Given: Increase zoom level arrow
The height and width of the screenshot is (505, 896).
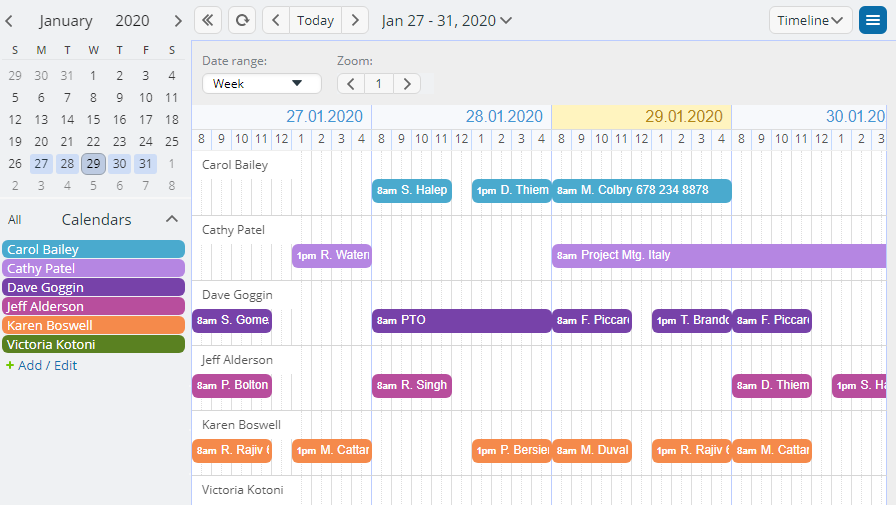Looking at the screenshot, I should point(407,84).
